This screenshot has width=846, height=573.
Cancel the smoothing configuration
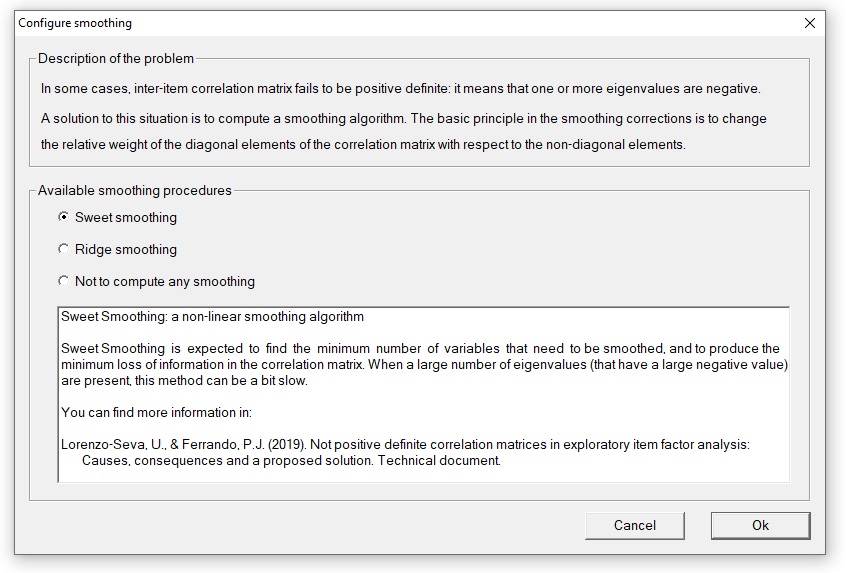tap(634, 526)
